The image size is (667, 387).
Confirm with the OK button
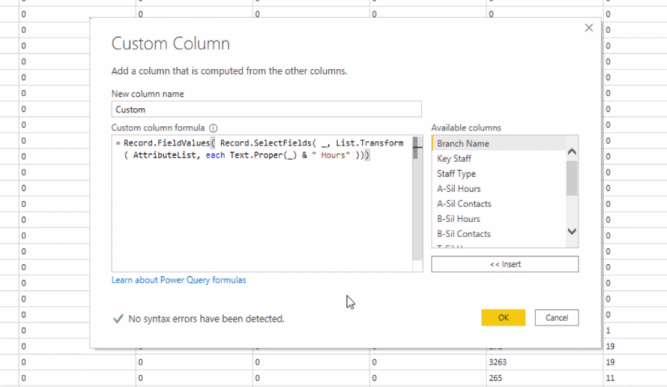(x=503, y=318)
